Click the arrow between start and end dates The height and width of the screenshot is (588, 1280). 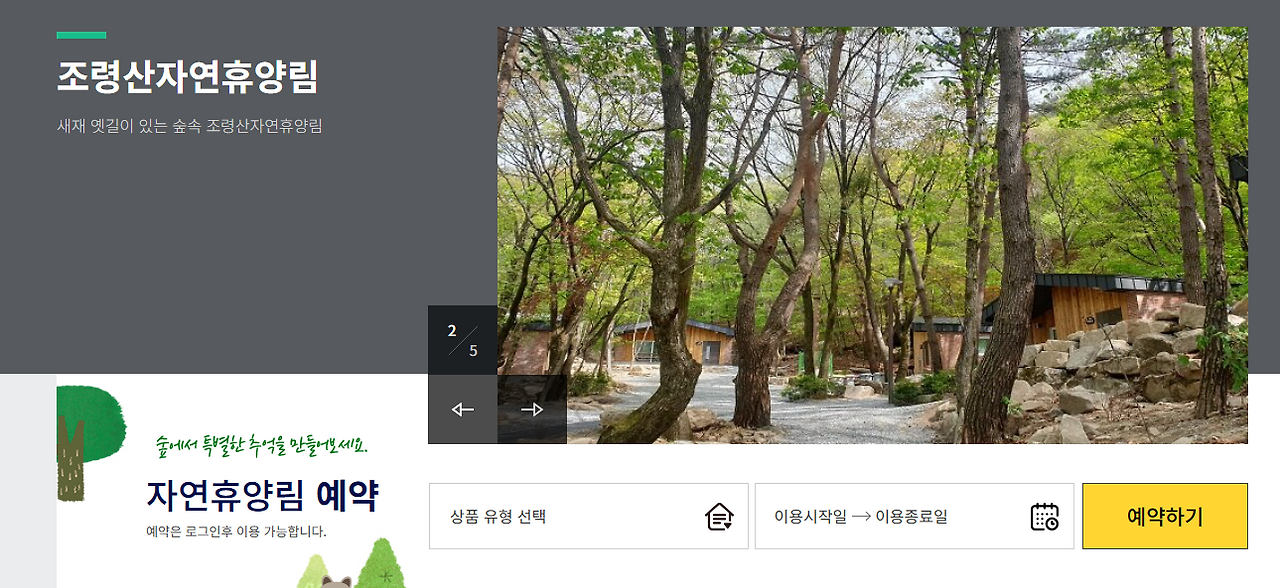[x=861, y=517]
